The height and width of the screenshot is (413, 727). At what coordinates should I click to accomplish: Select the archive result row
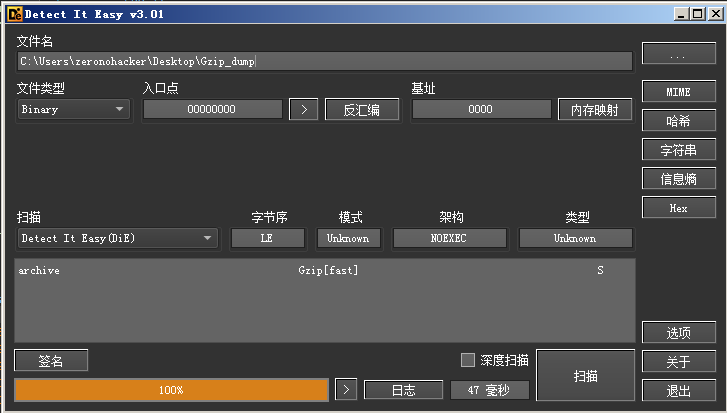click(x=325, y=270)
